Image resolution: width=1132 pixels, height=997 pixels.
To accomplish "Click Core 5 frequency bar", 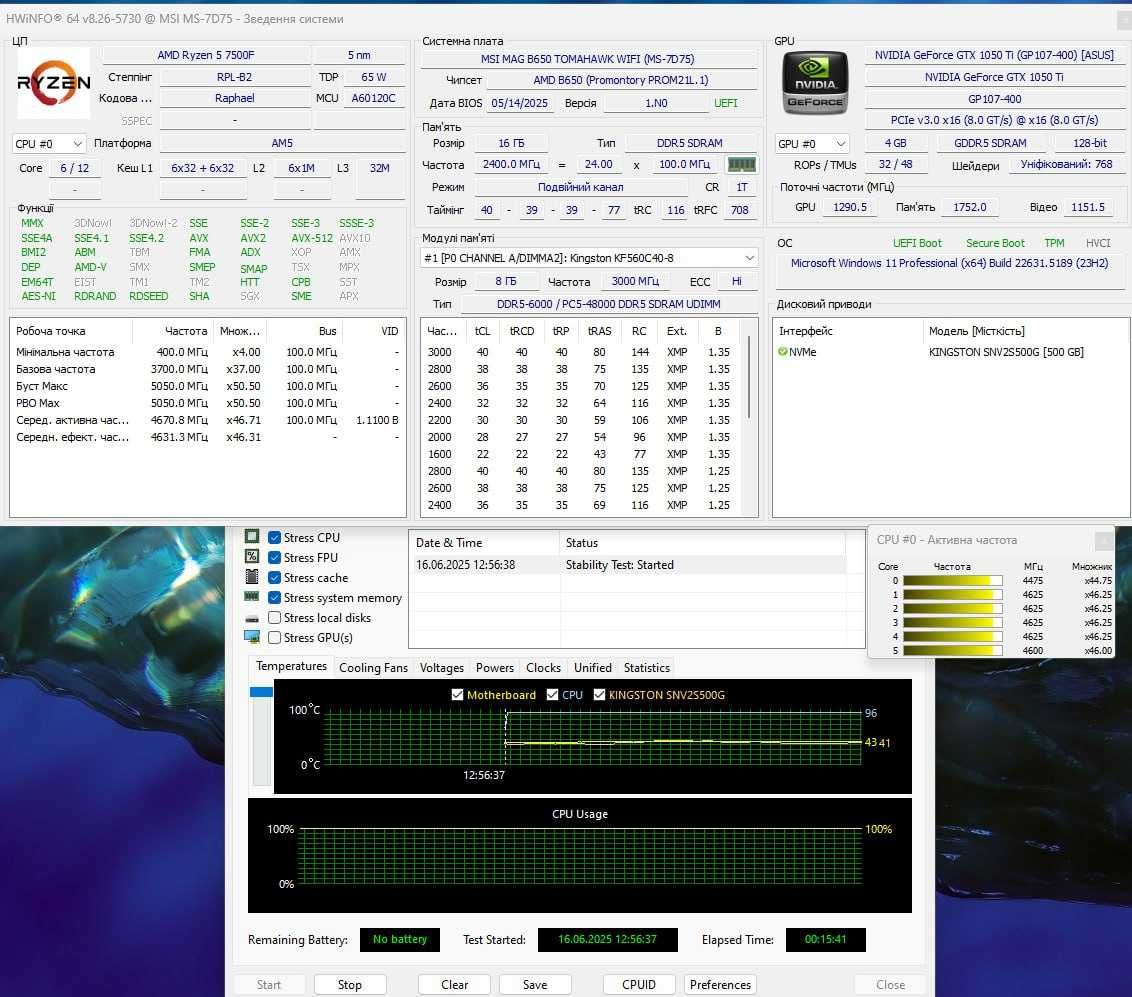I will (952, 650).
